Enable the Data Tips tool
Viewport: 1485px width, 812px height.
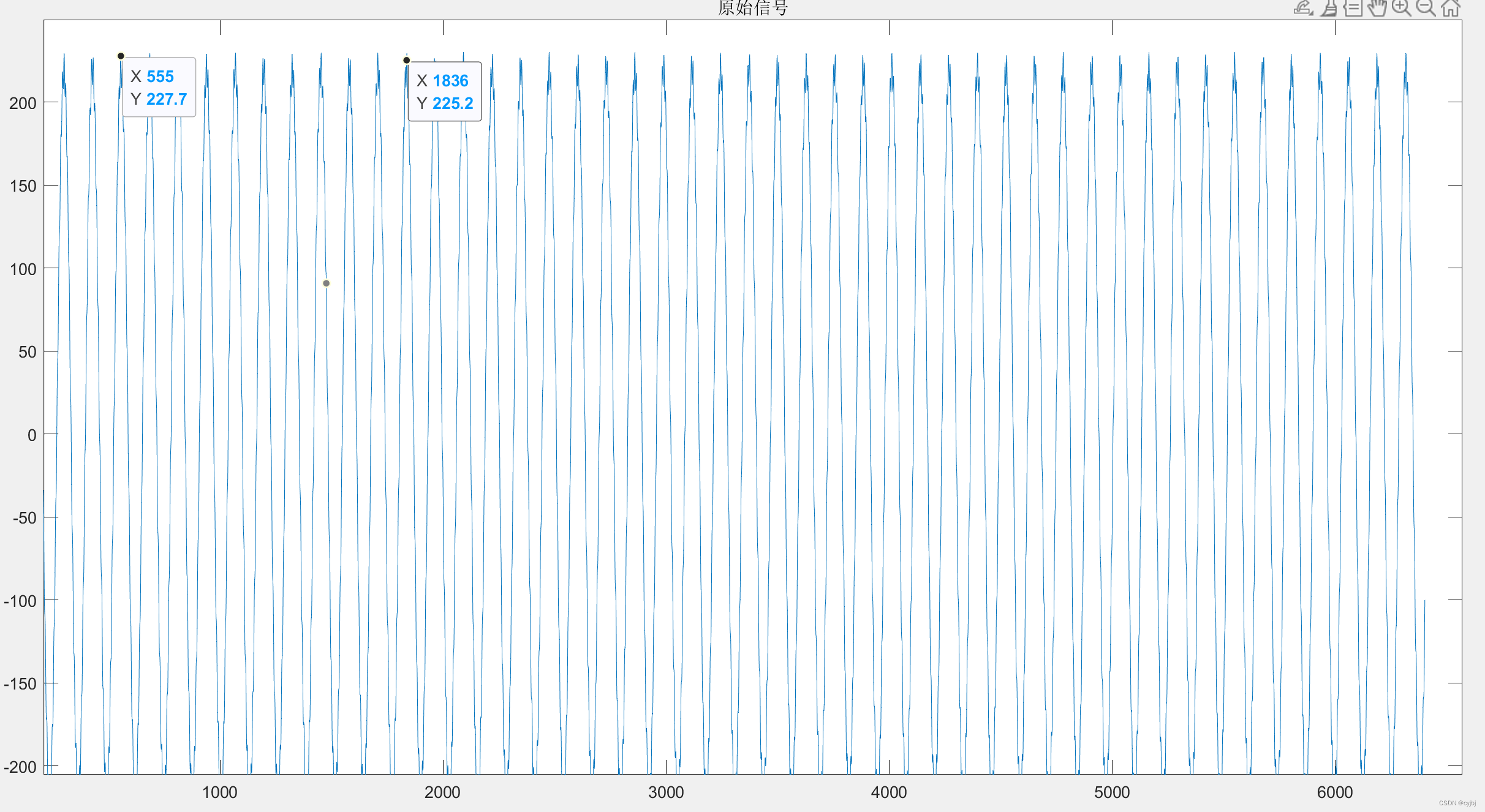click(x=1353, y=8)
